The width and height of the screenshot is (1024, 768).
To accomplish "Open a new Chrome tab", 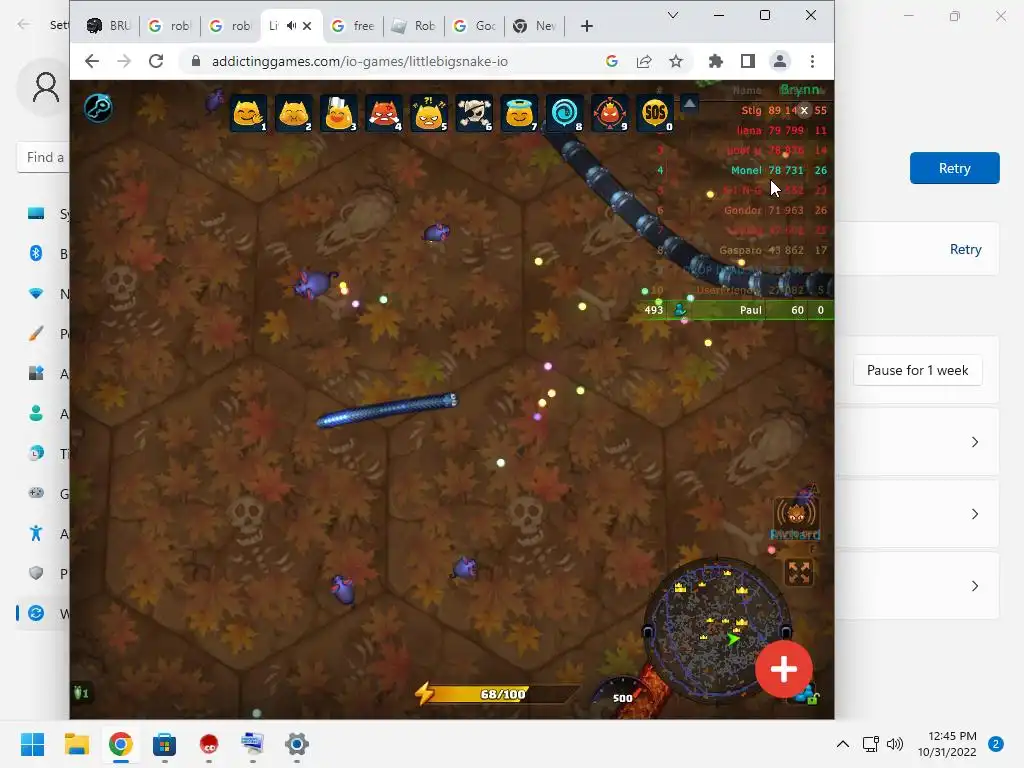I will [586, 26].
